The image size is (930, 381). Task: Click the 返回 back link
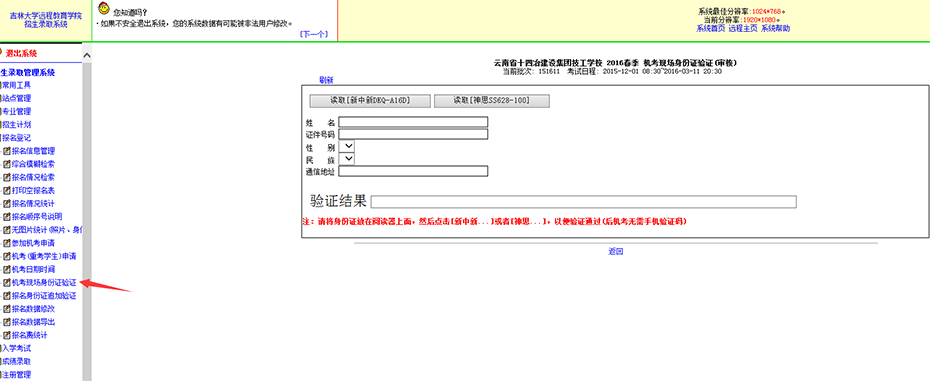pos(616,252)
